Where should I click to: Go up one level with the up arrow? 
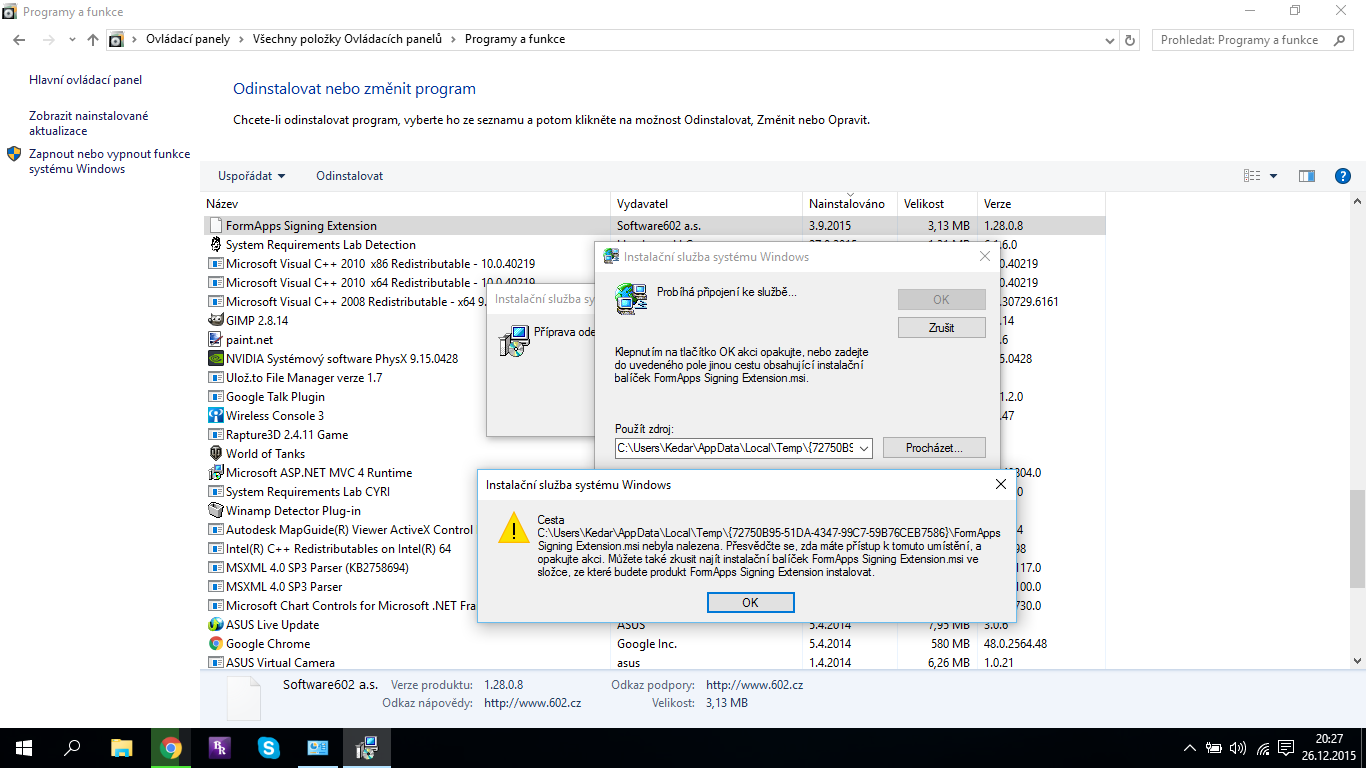coord(93,40)
